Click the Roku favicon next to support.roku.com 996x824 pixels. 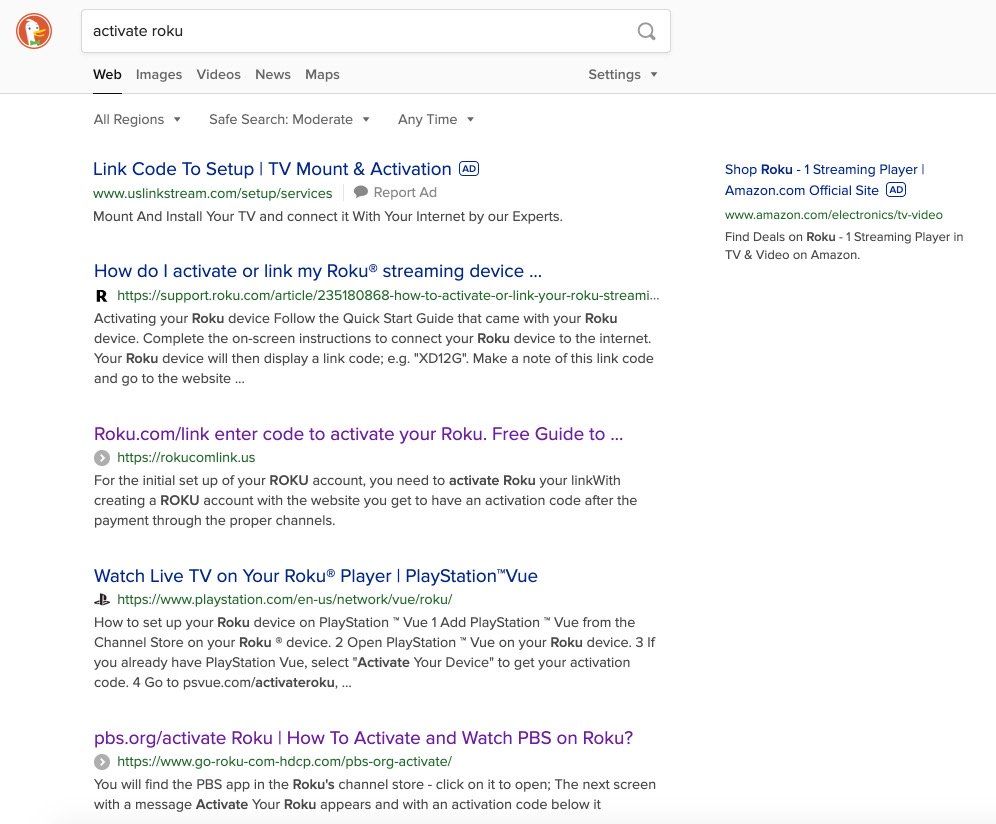pos(102,295)
